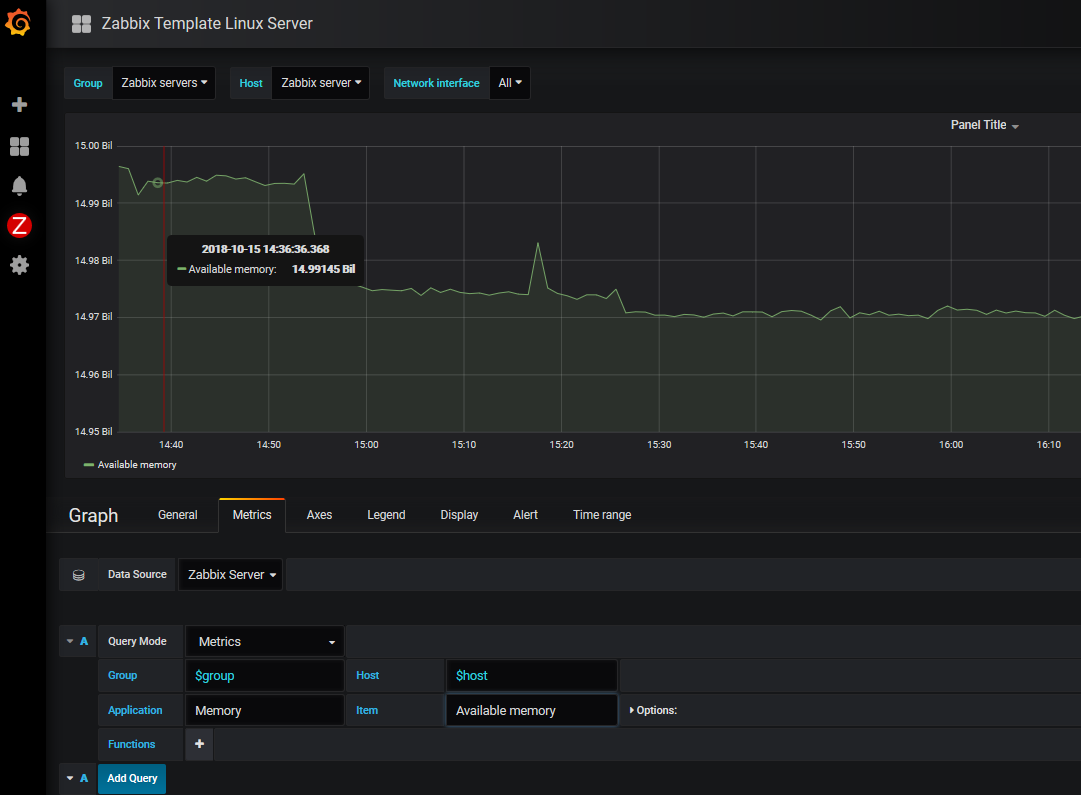Open the Host Zabbix server dropdown
The height and width of the screenshot is (795, 1081).
pyautogui.click(x=321, y=83)
